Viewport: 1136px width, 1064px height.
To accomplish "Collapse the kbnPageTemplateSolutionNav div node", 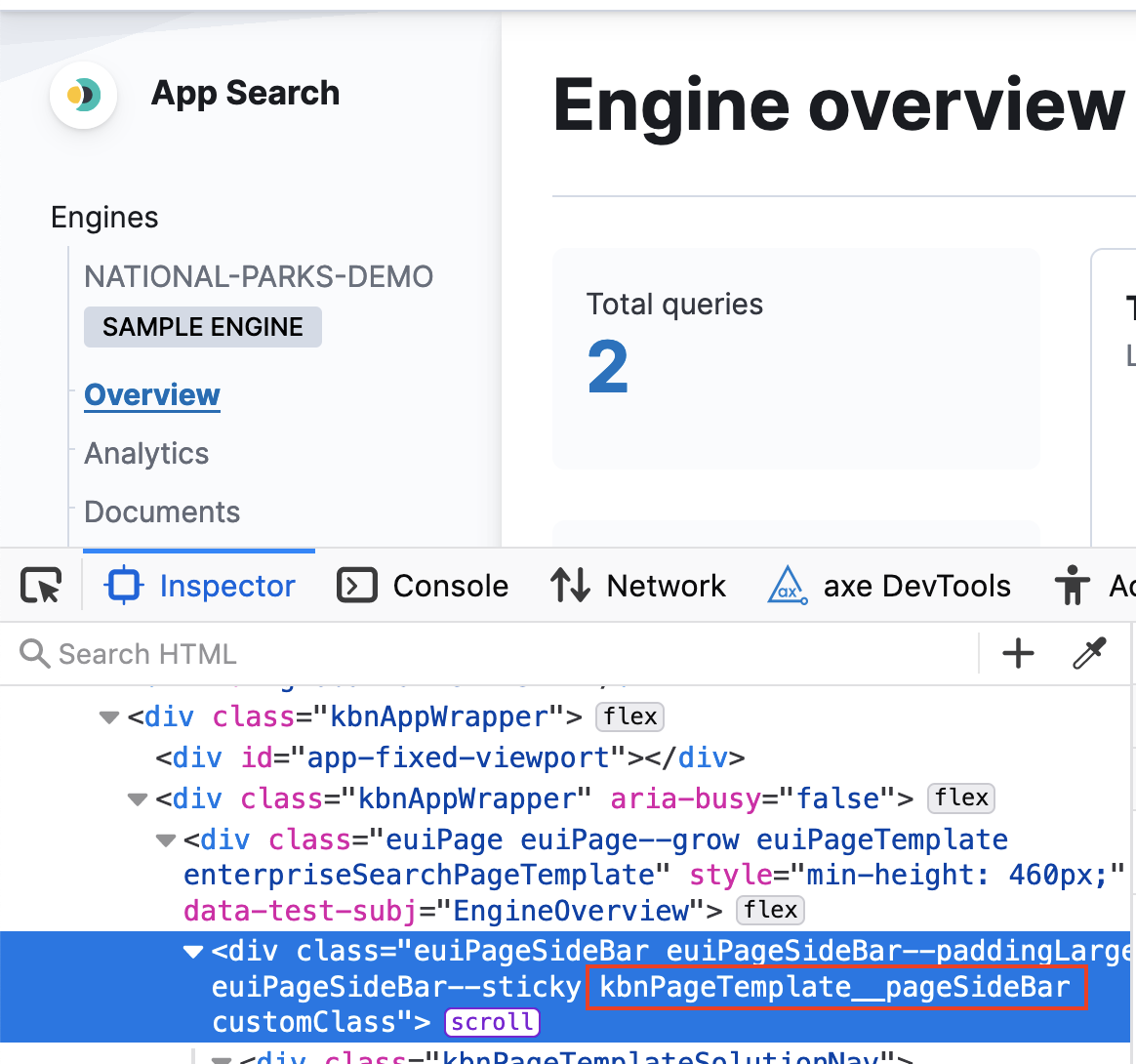I will pos(221,1059).
